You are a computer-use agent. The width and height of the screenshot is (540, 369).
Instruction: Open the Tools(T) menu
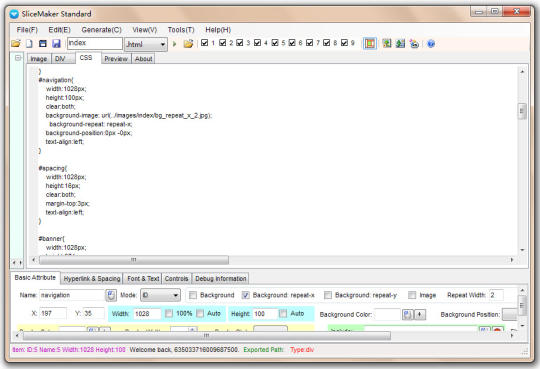click(181, 30)
